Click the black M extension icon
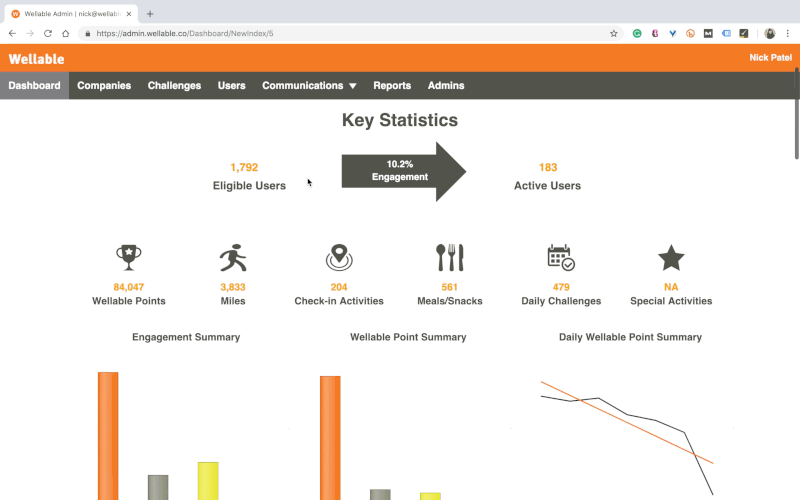The width and height of the screenshot is (800, 500). 708,34
